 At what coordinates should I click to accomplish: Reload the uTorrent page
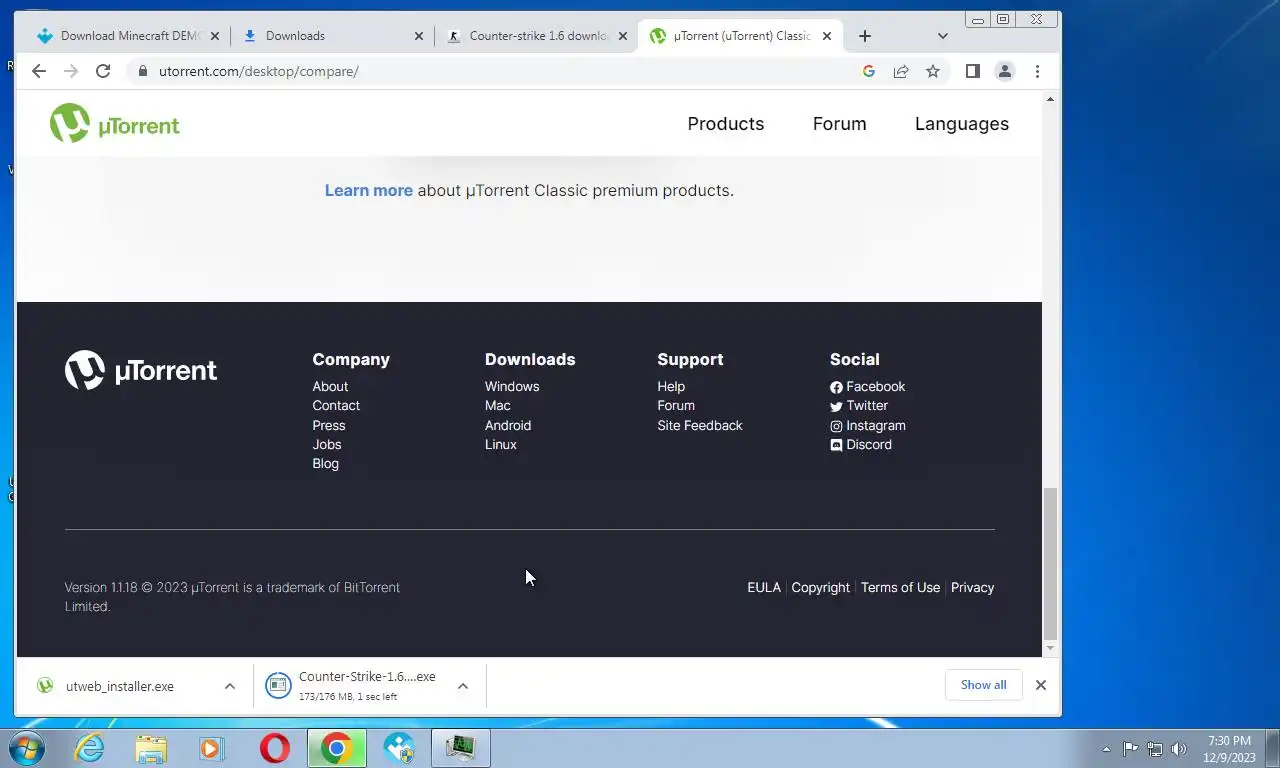tap(102, 71)
